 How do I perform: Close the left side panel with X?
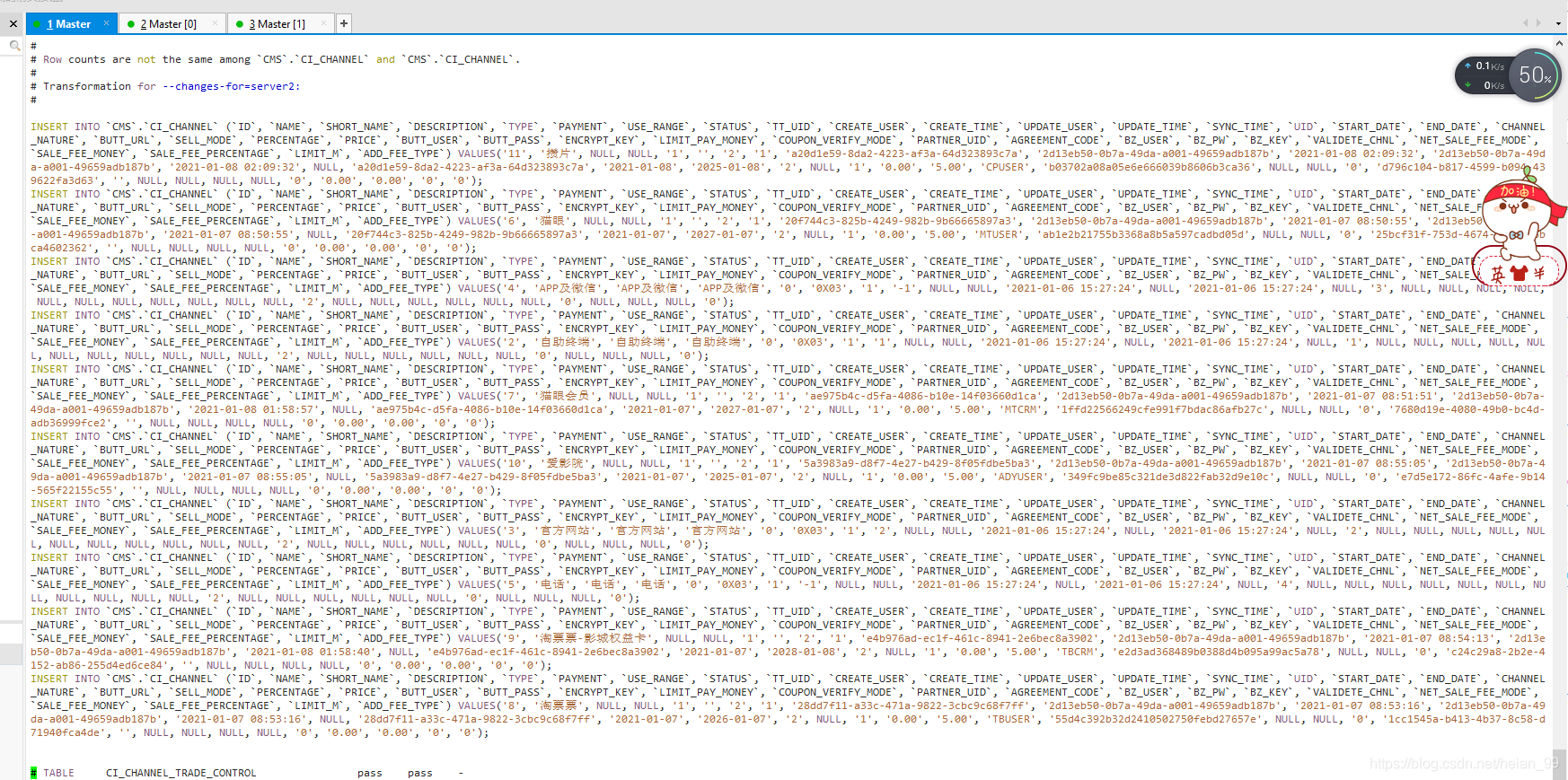(13, 24)
